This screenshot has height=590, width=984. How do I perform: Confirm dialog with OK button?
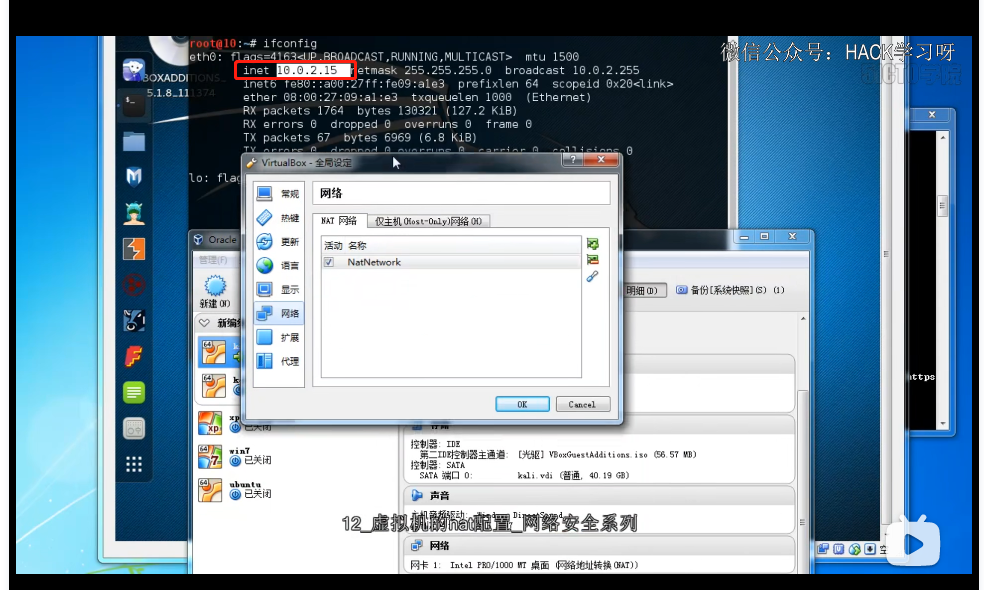coord(522,404)
